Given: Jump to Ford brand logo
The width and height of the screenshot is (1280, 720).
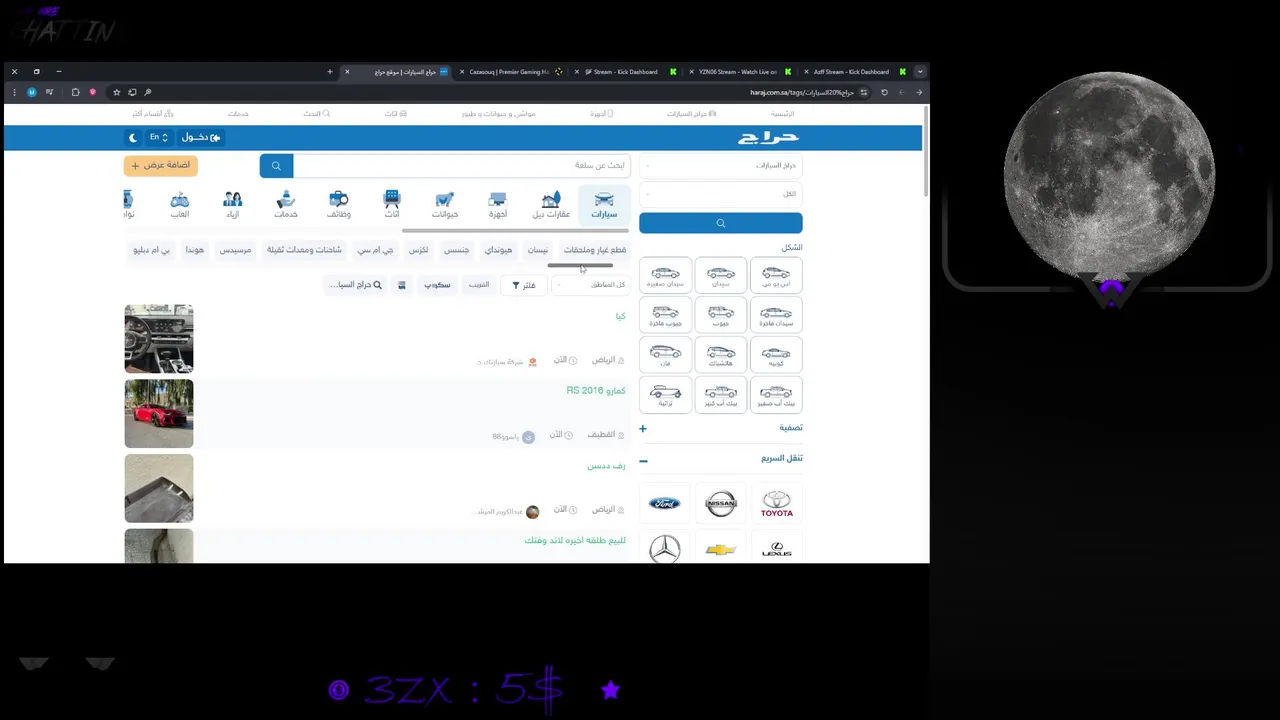Looking at the screenshot, I should [x=665, y=504].
